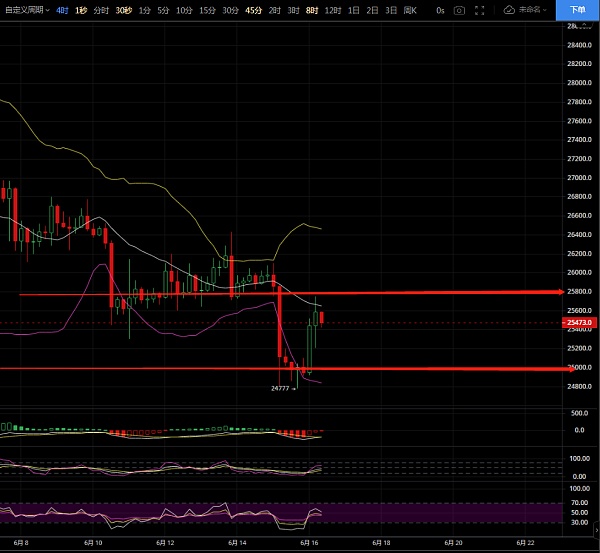This screenshot has height=553, width=600.
Task: Open the 自定义周期 custom period dropdown
Action: coord(28,10)
